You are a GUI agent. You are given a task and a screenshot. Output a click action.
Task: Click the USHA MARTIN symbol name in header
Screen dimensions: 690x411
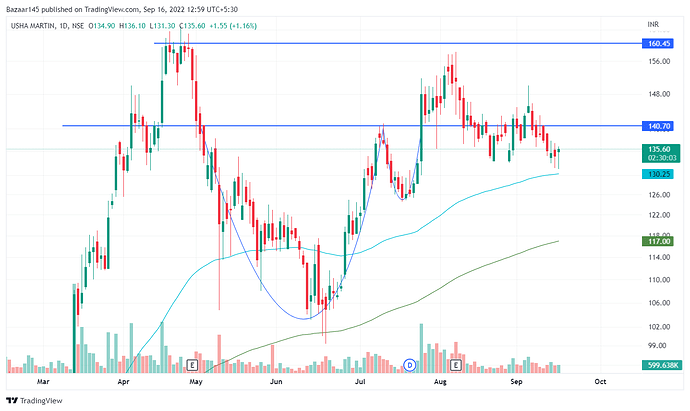coord(33,26)
